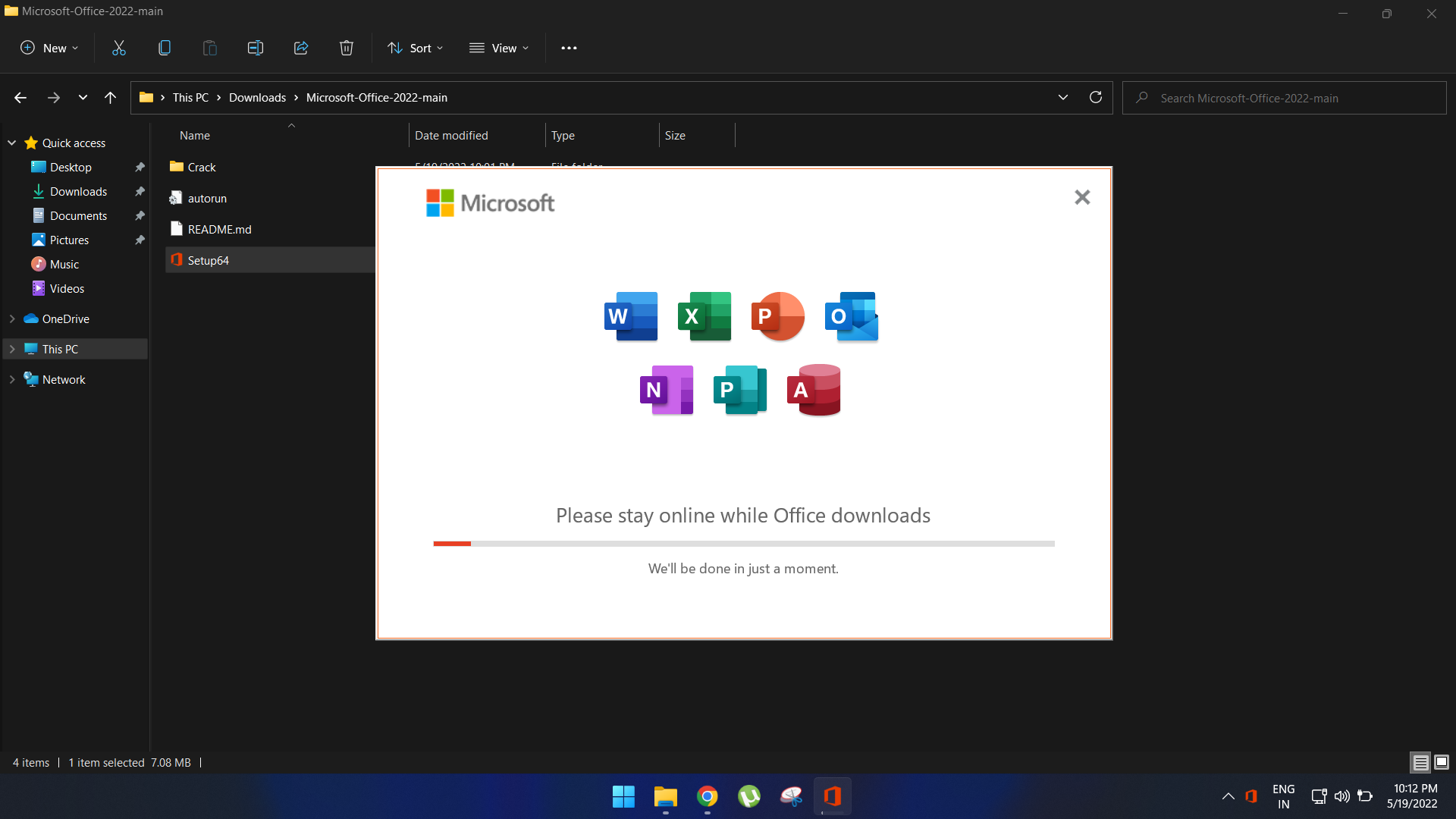Sort by the Size column header

[x=675, y=135]
